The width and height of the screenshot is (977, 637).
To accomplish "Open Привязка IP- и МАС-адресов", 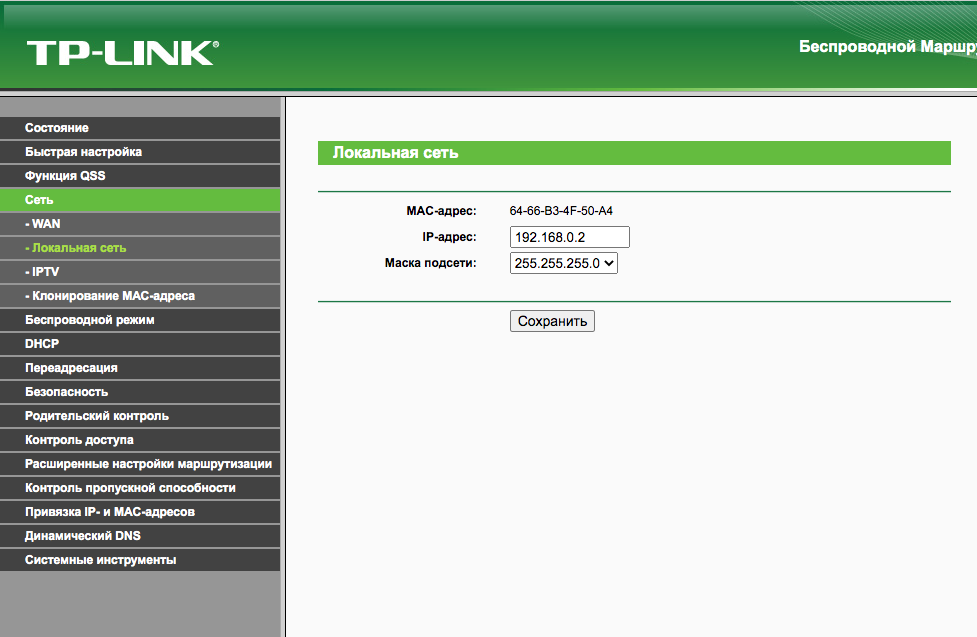I will [140, 512].
